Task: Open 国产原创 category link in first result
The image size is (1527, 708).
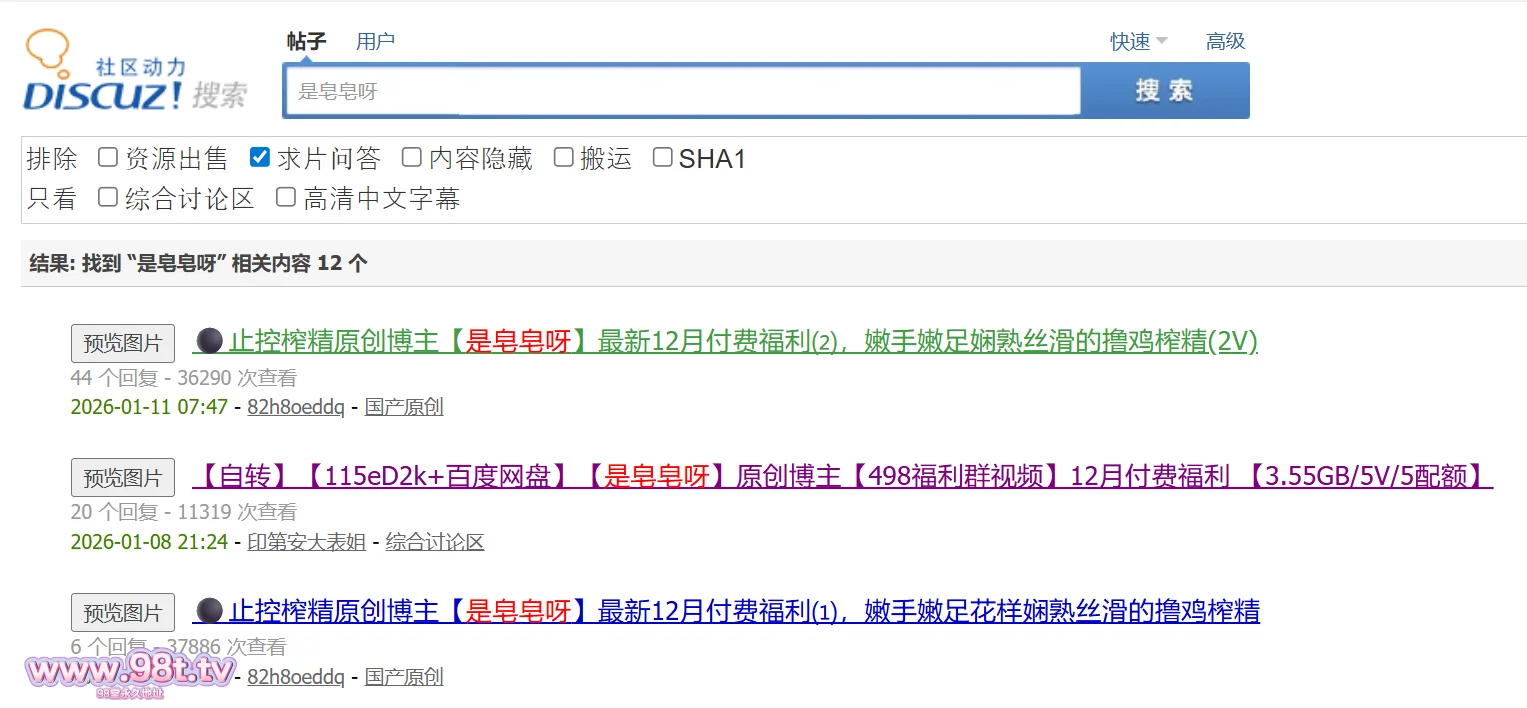Action: 404,407
